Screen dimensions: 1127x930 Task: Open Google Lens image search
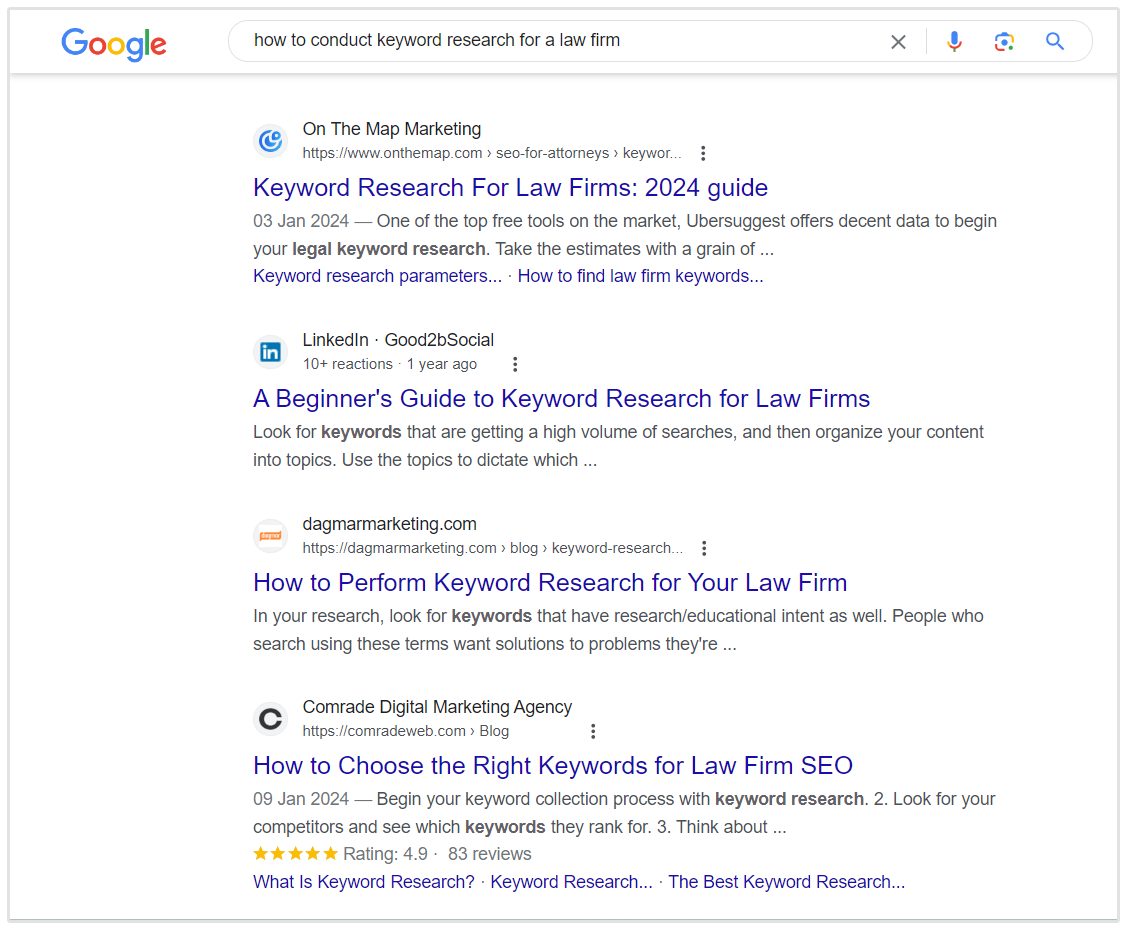point(1004,42)
